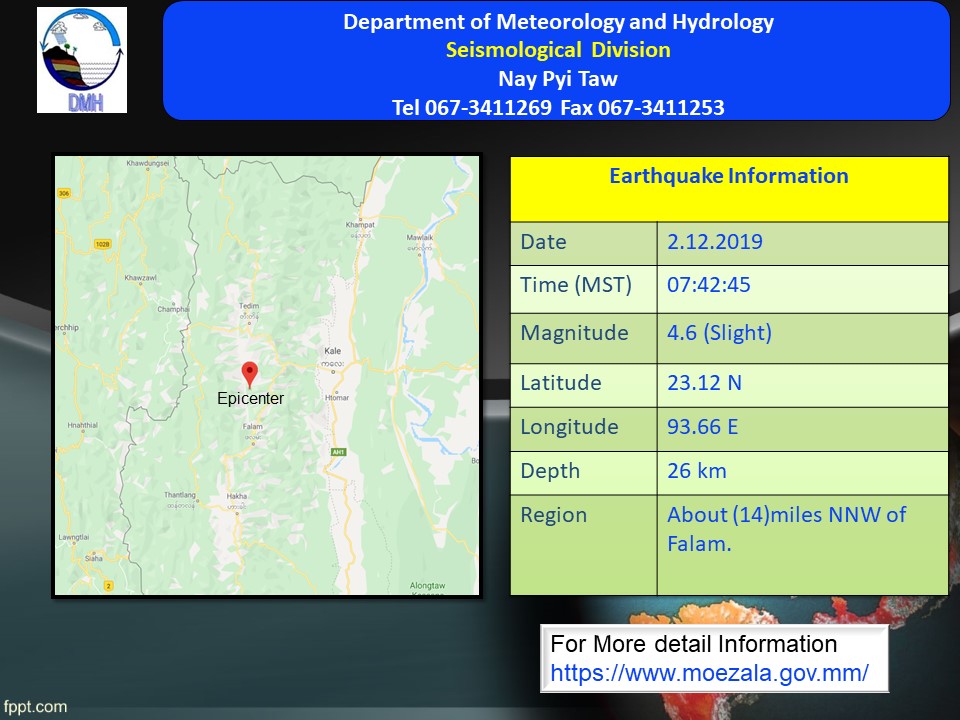Viewport: 960px width, 720px height.
Task: Click the route 2 shield near Siaha
Action: [107, 585]
